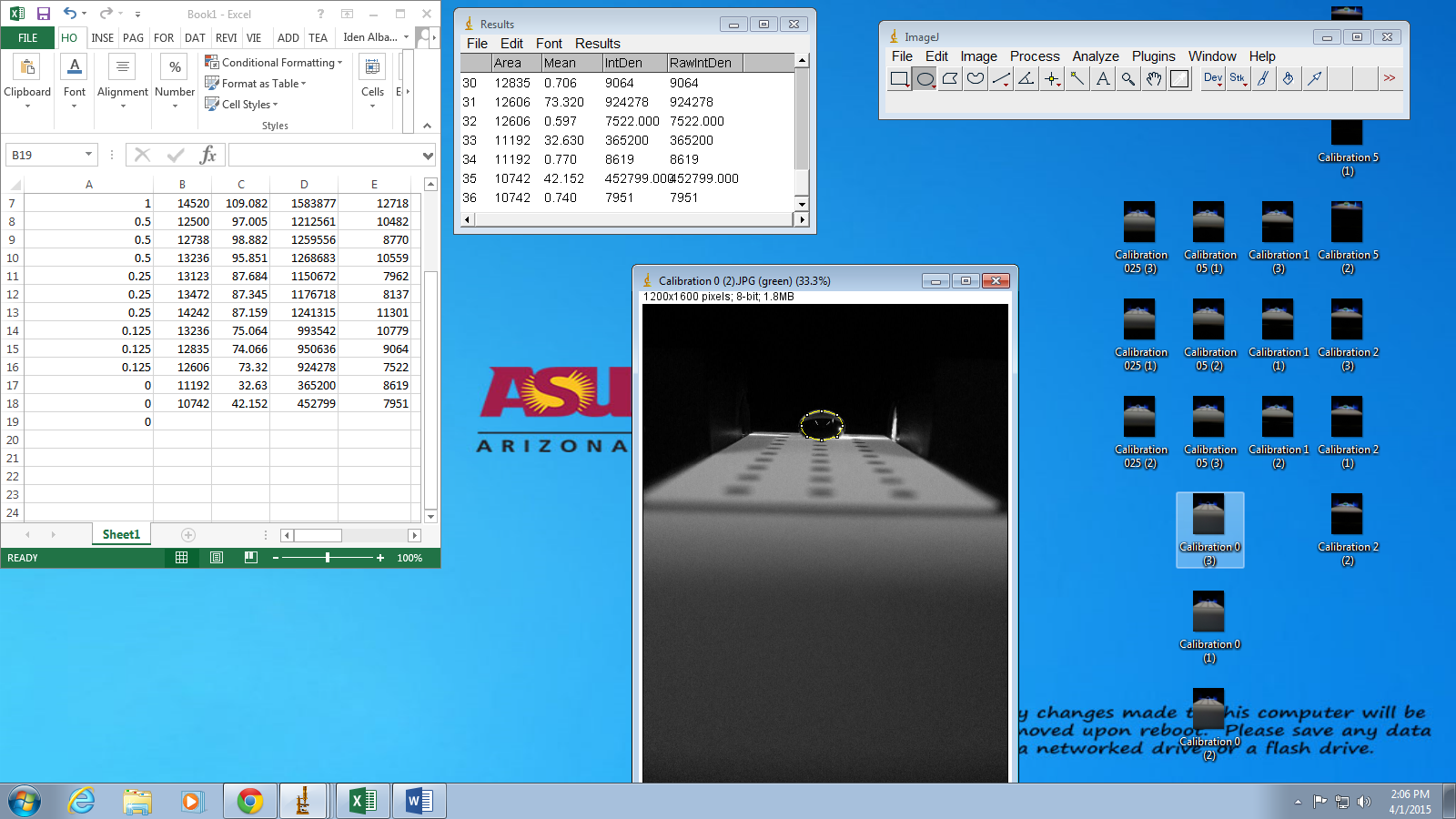Image resolution: width=1456 pixels, height=819 pixels.
Task: Pick the Angle measurement tool
Action: click(1026, 79)
